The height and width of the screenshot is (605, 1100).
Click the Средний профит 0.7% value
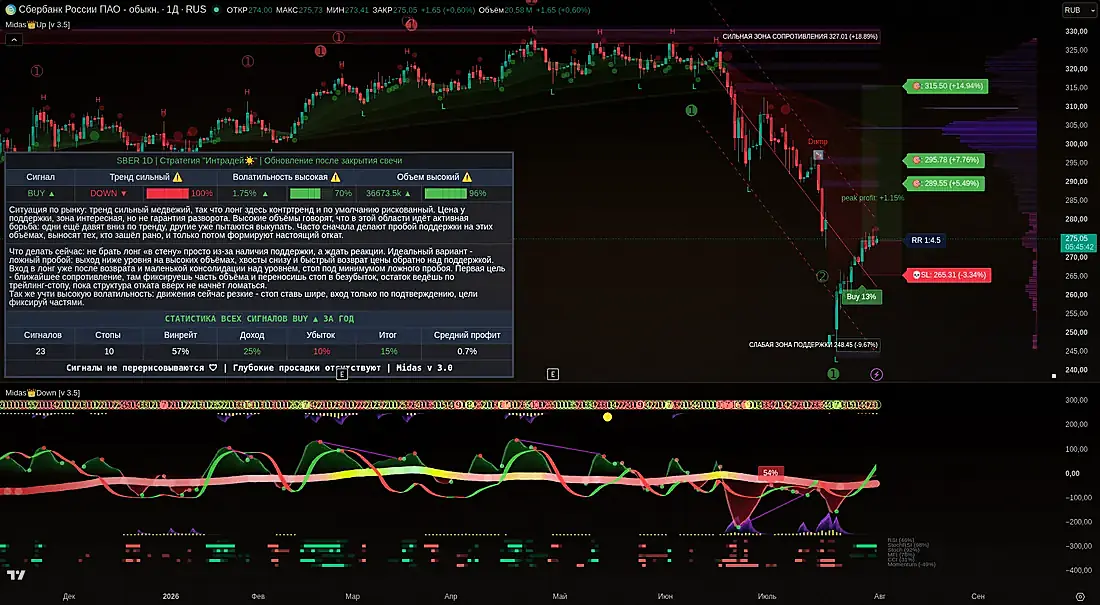467,351
